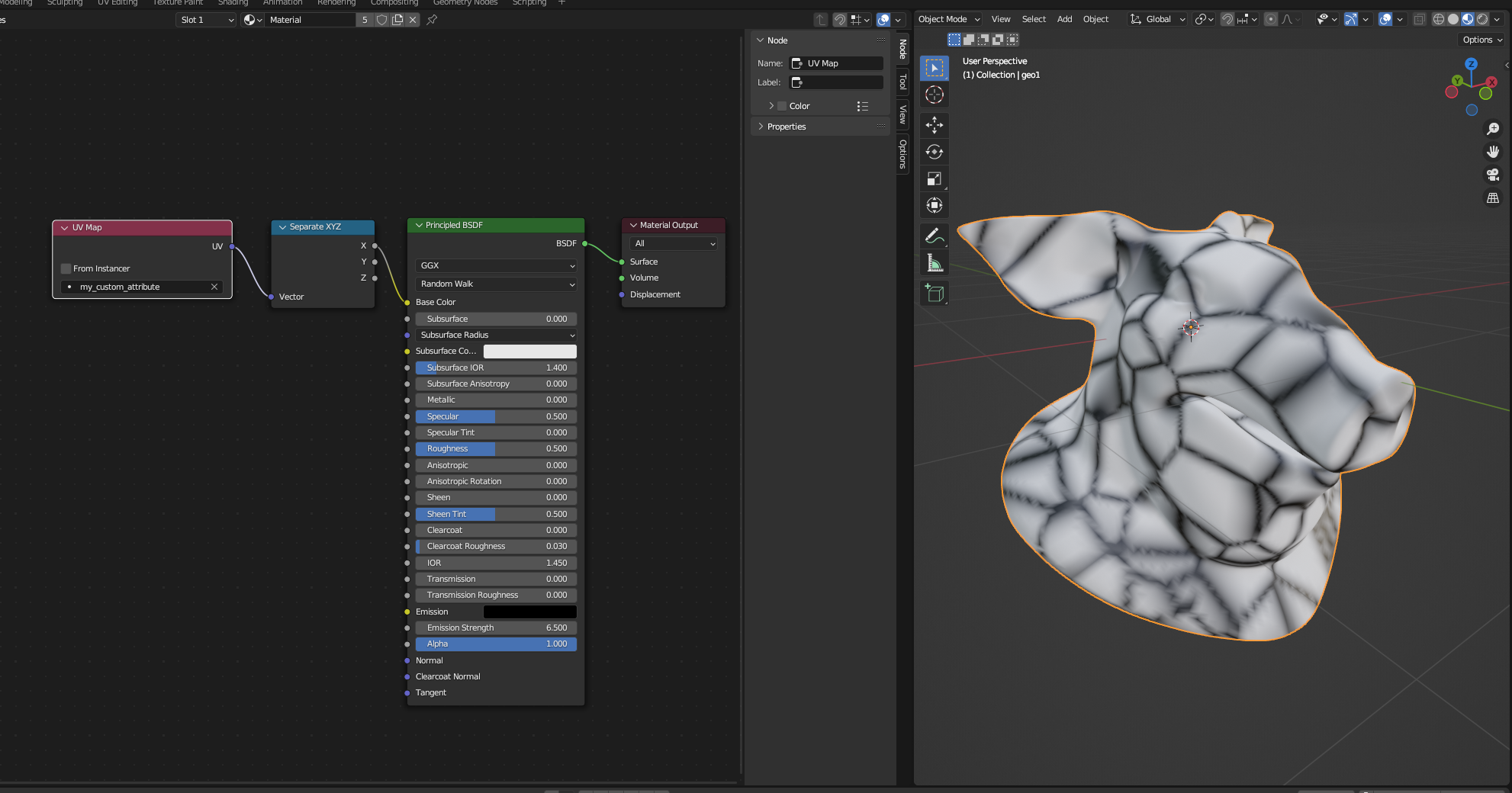The image size is (1512, 793).
Task: Open the Geometry Nodes workspace tab
Action: click(x=465, y=3)
